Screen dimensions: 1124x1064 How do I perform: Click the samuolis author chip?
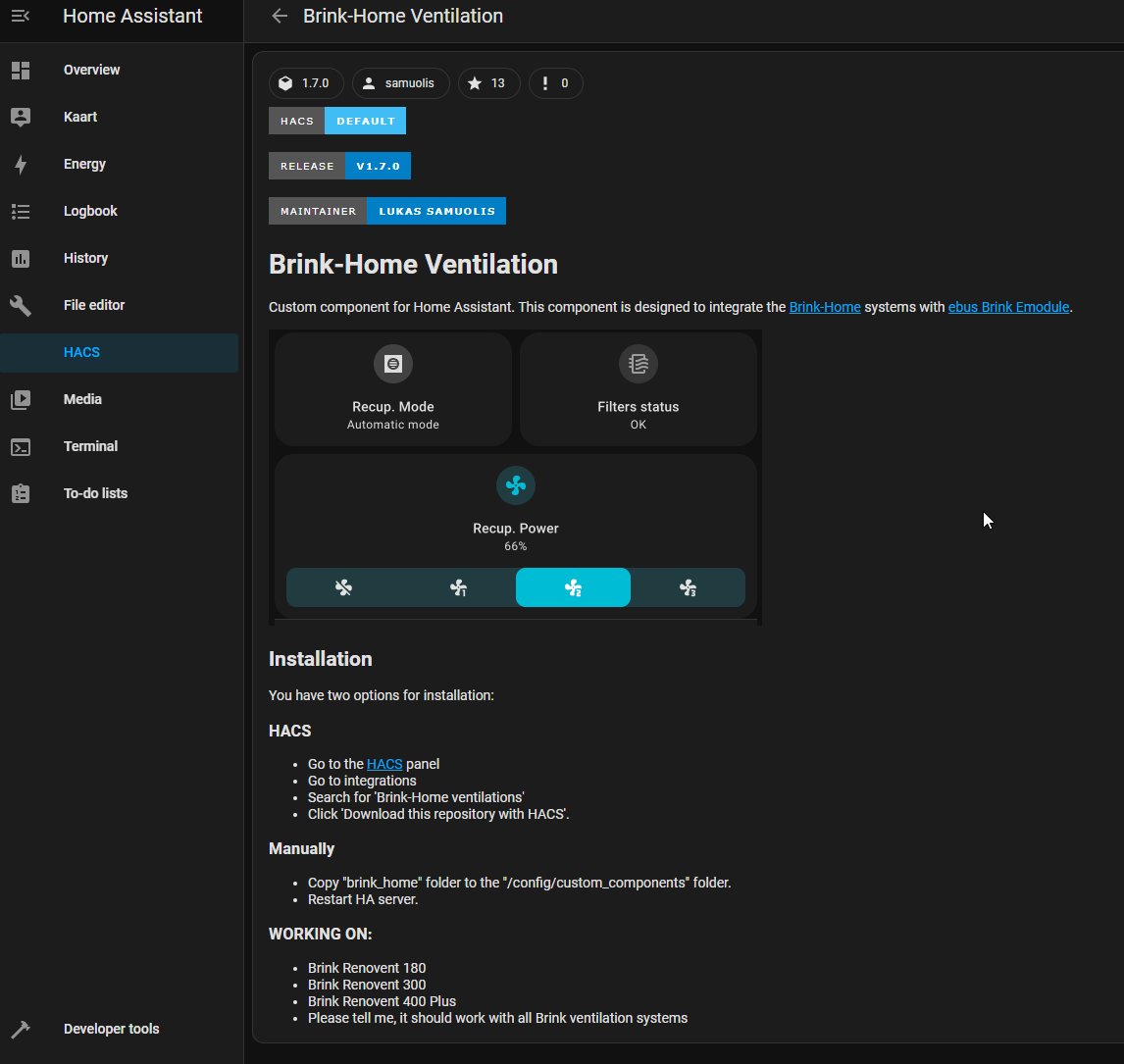pyautogui.click(x=401, y=83)
